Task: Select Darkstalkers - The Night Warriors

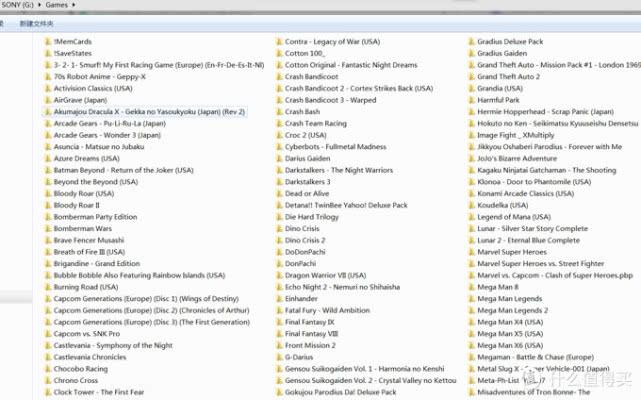Action: point(339,170)
